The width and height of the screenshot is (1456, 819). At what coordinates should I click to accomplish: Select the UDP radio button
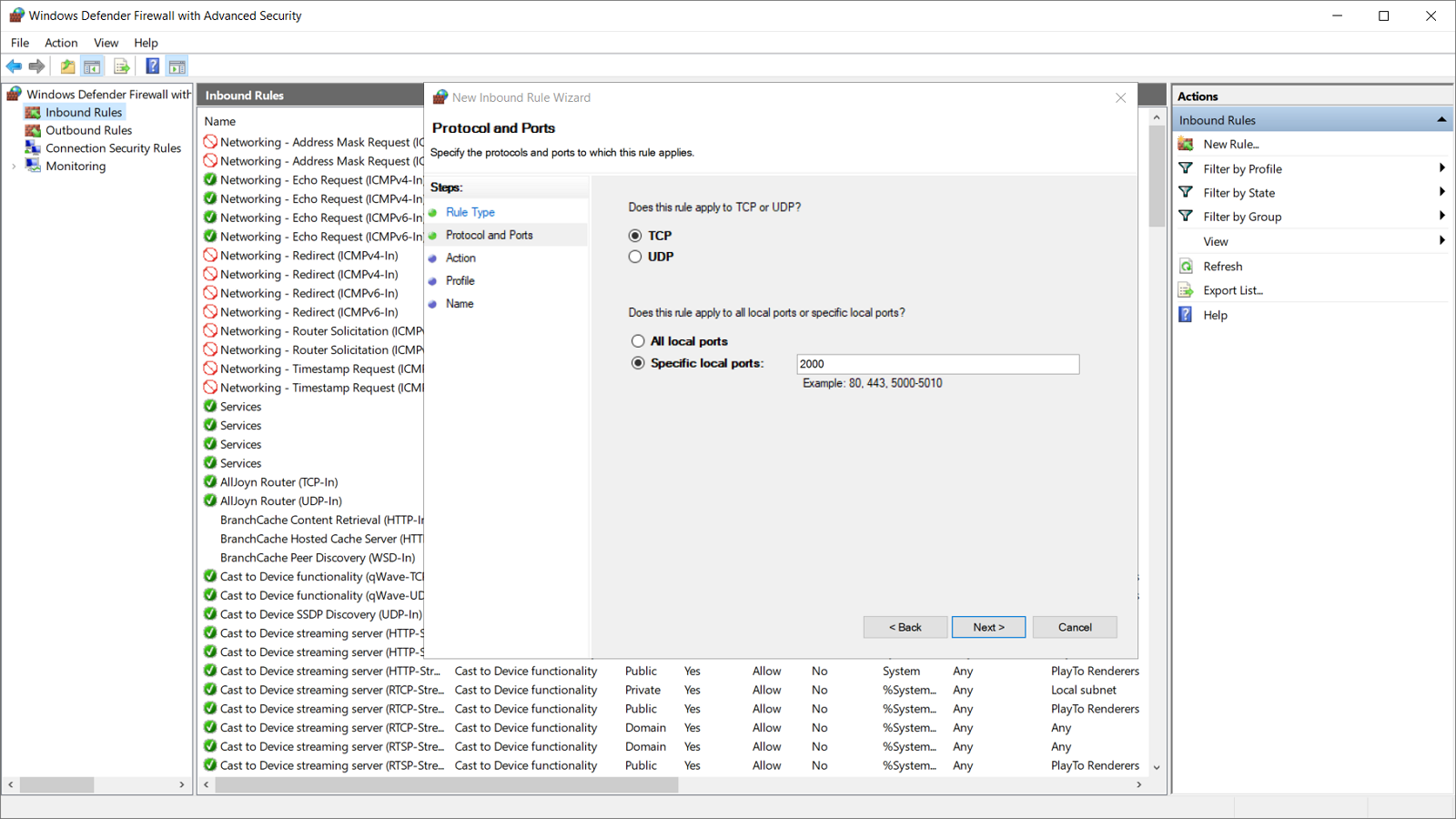(635, 257)
